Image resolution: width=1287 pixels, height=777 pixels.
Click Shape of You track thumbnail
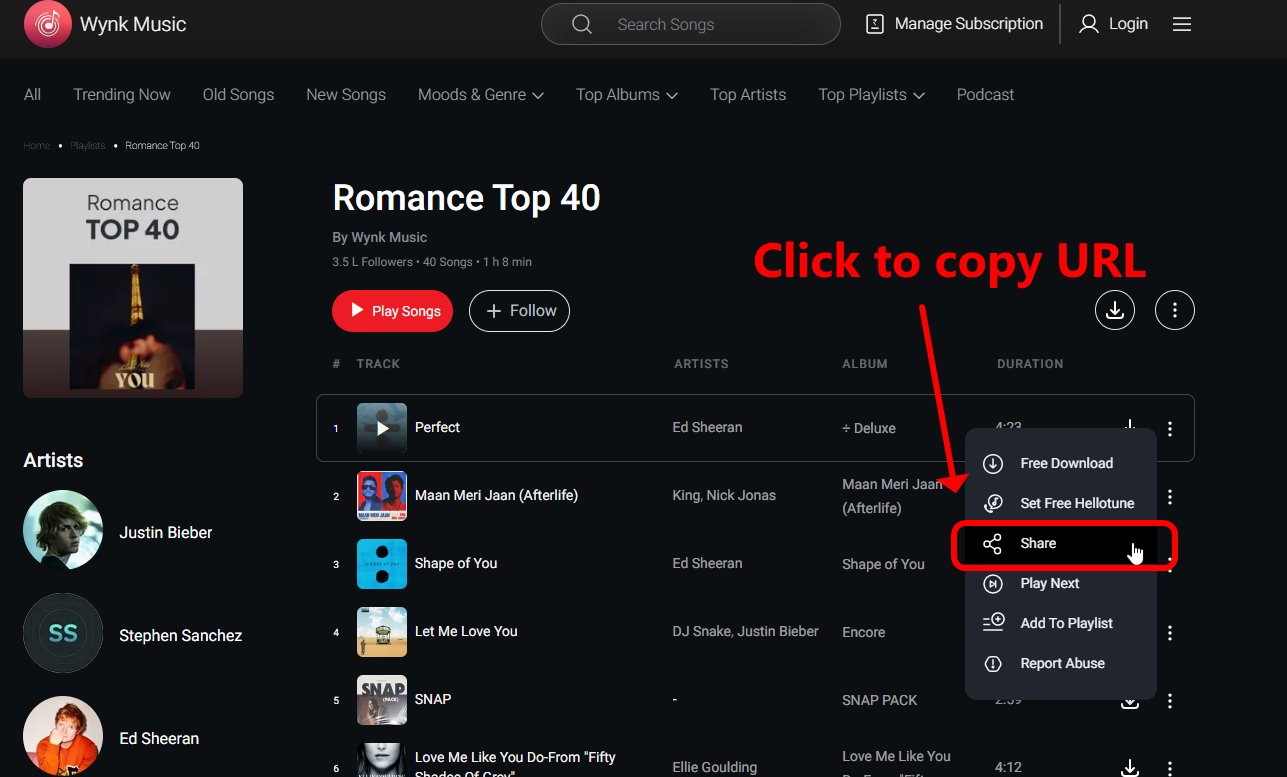382,564
